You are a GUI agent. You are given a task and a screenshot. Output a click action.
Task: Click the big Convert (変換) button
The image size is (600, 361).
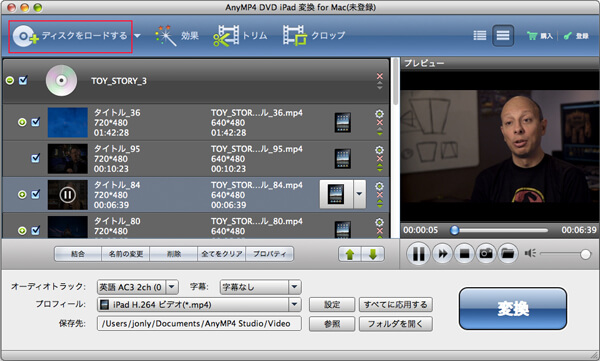513,309
